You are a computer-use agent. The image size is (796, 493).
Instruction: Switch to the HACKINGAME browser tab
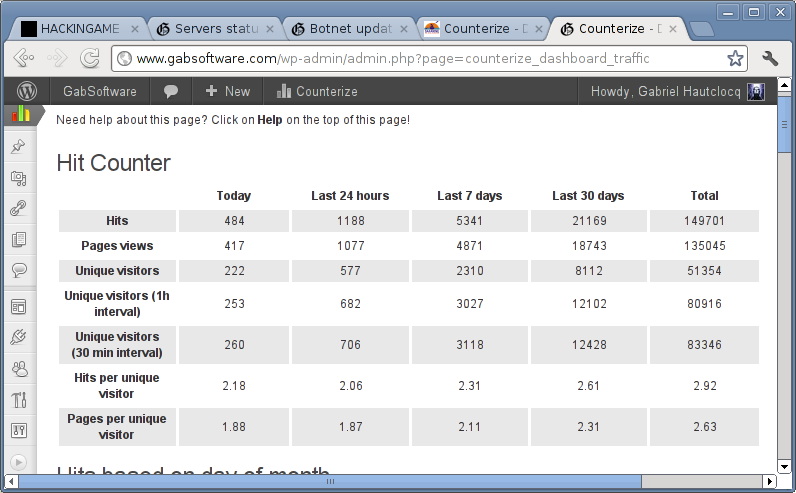(78, 29)
